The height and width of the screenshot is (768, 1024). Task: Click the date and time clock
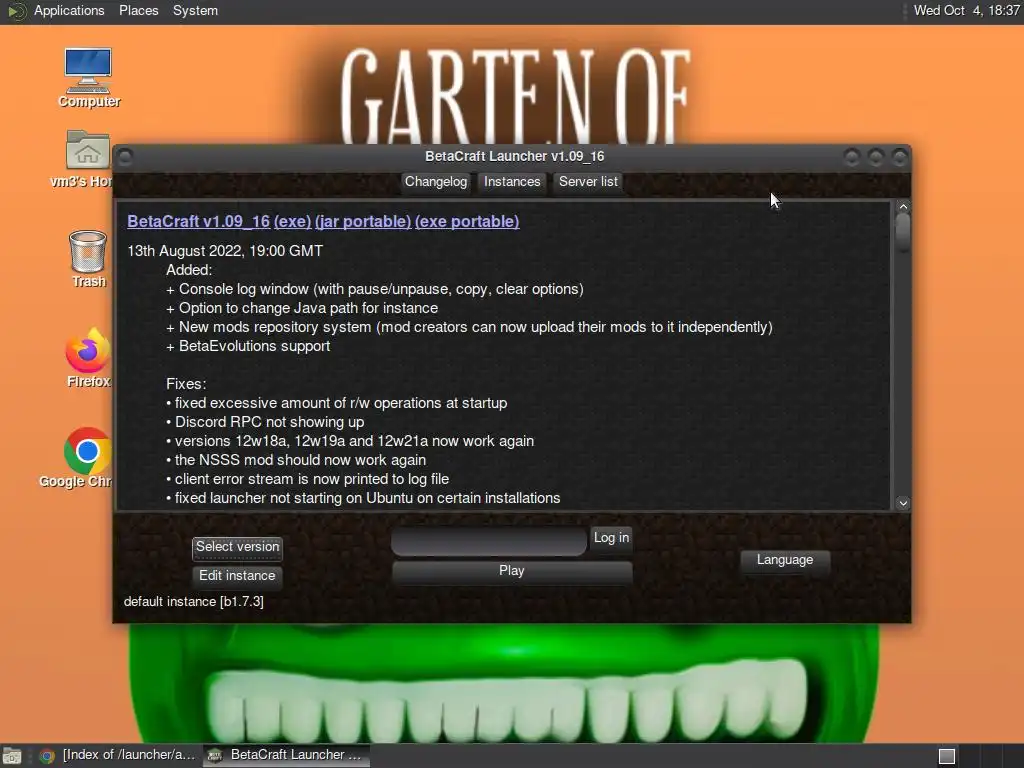pyautogui.click(x=967, y=11)
